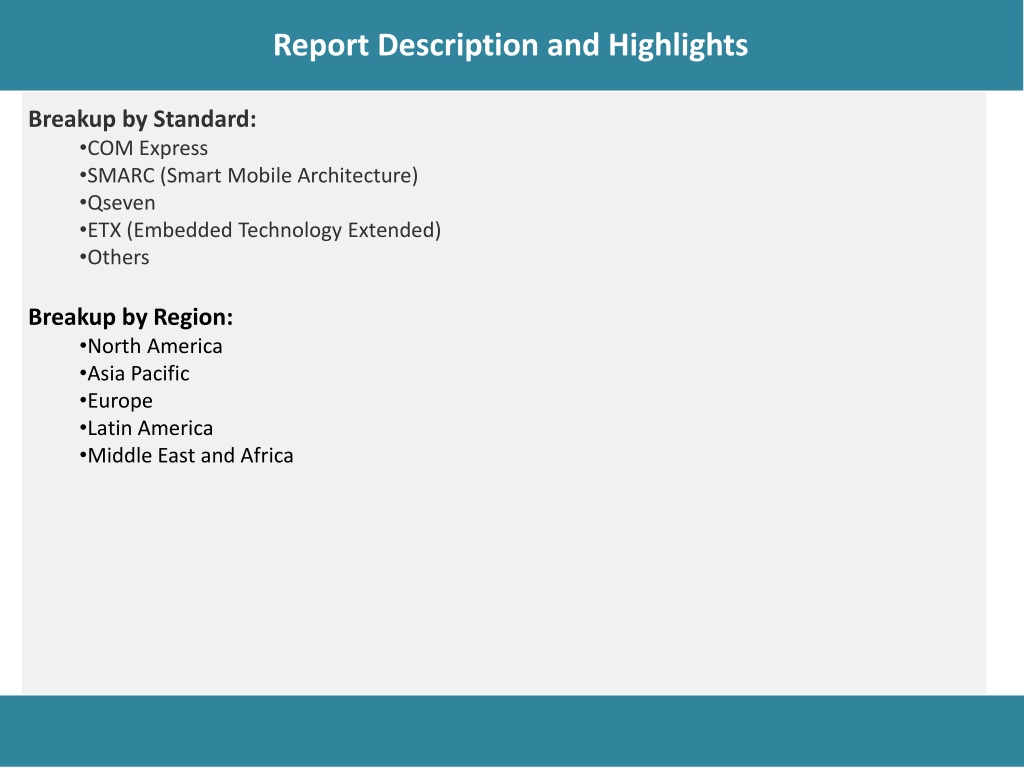The width and height of the screenshot is (1024, 768).
Task: Click the 'Others' bullet item
Action: (x=114, y=257)
